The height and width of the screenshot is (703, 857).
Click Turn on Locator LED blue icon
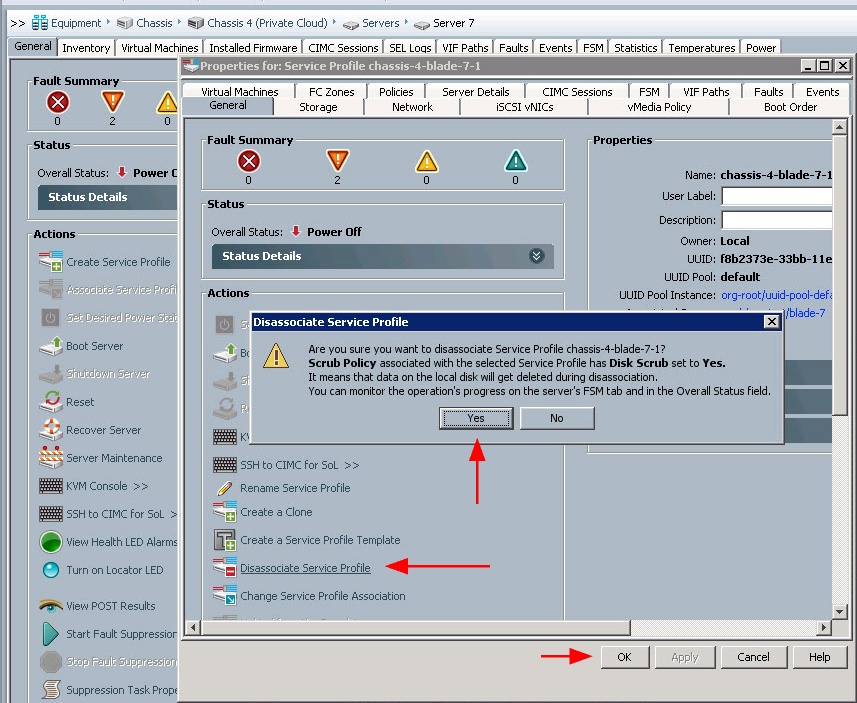[51, 570]
